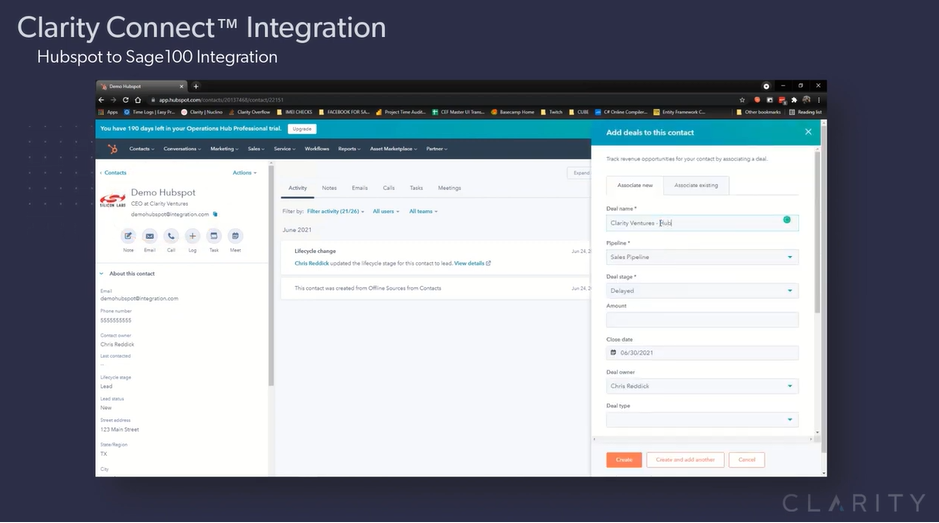939x523 pixels.
Task: Click green circle icon in Deal name field
Action: 787,220
